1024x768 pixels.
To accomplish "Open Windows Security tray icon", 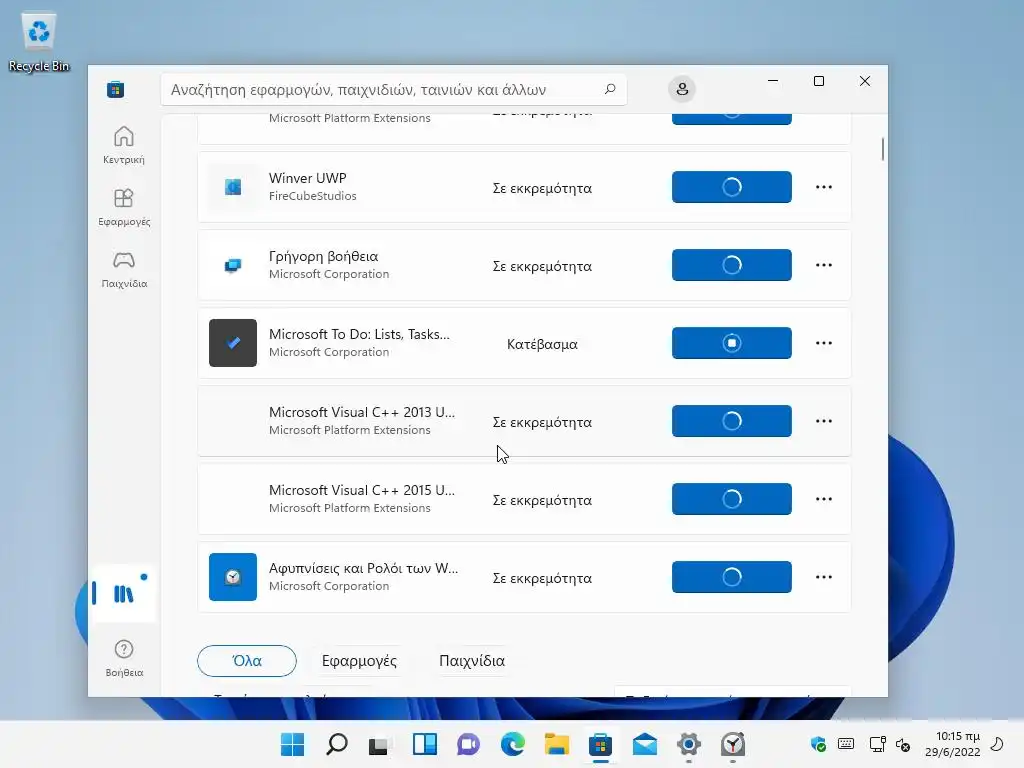I will 818,744.
